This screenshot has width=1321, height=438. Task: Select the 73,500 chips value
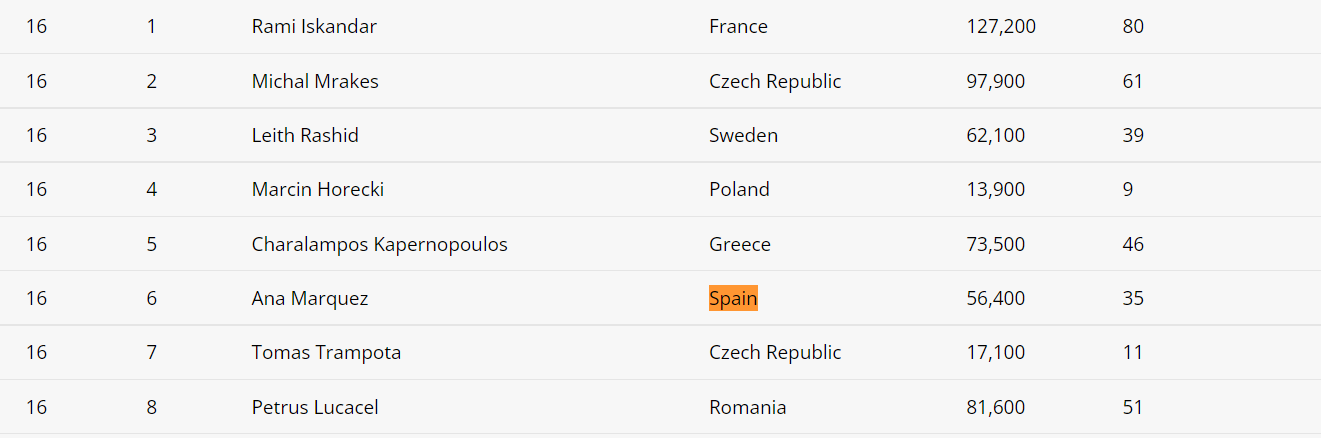996,244
